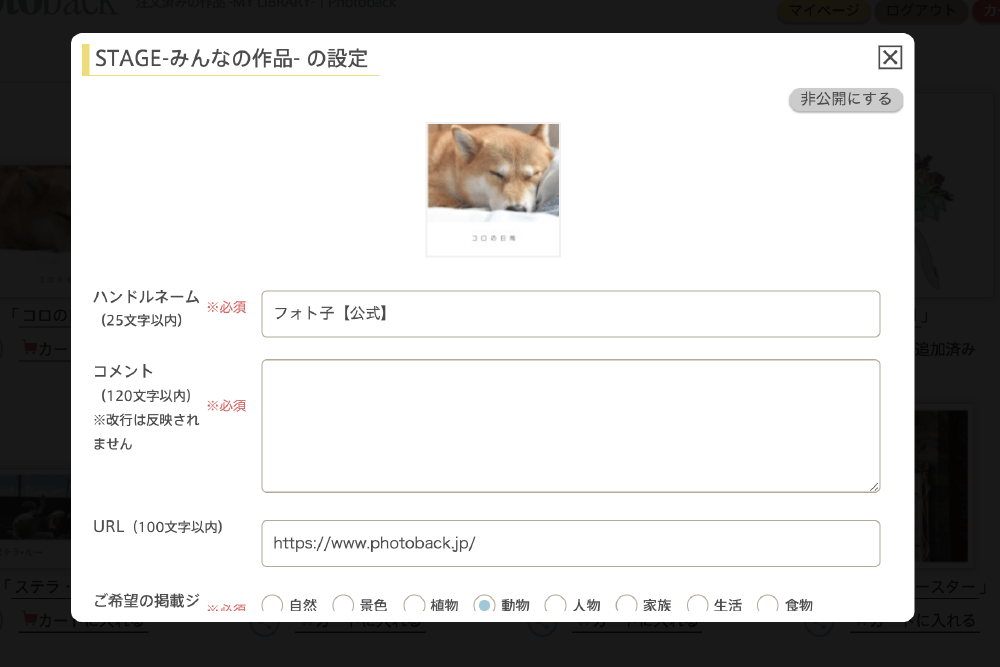Select the 生活 genre option
Screen dimensions: 1000x667
point(698,605)
